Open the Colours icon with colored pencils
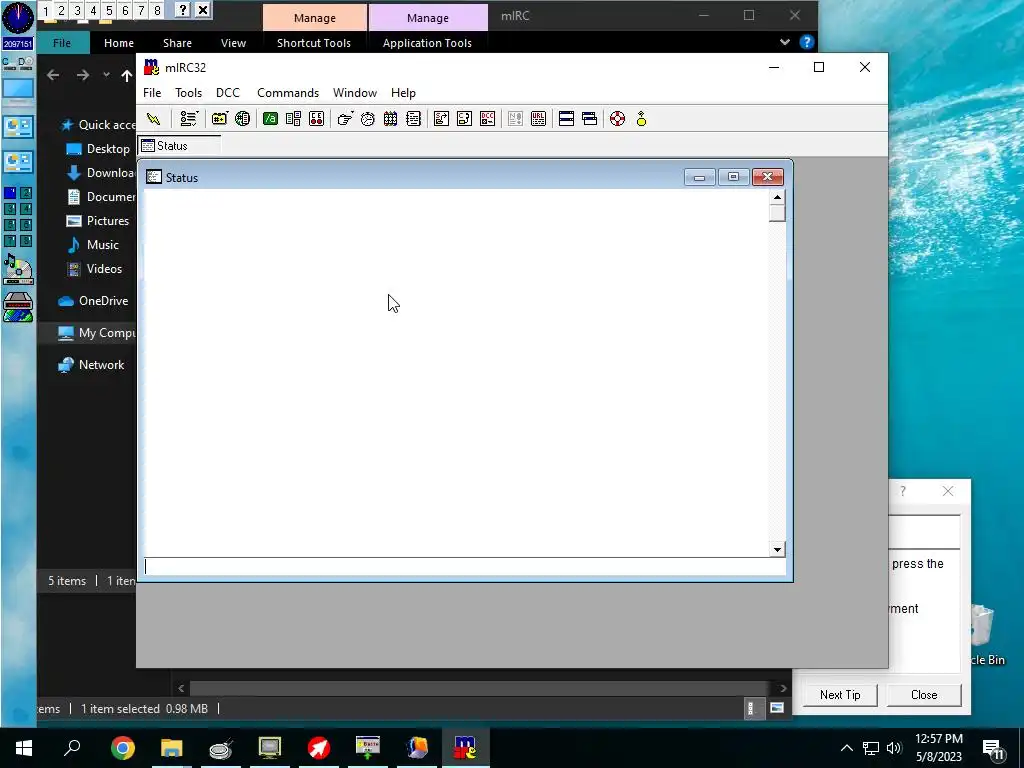Image resolution: width=1024 pixels, height=768 pixels. coord(391,119)
